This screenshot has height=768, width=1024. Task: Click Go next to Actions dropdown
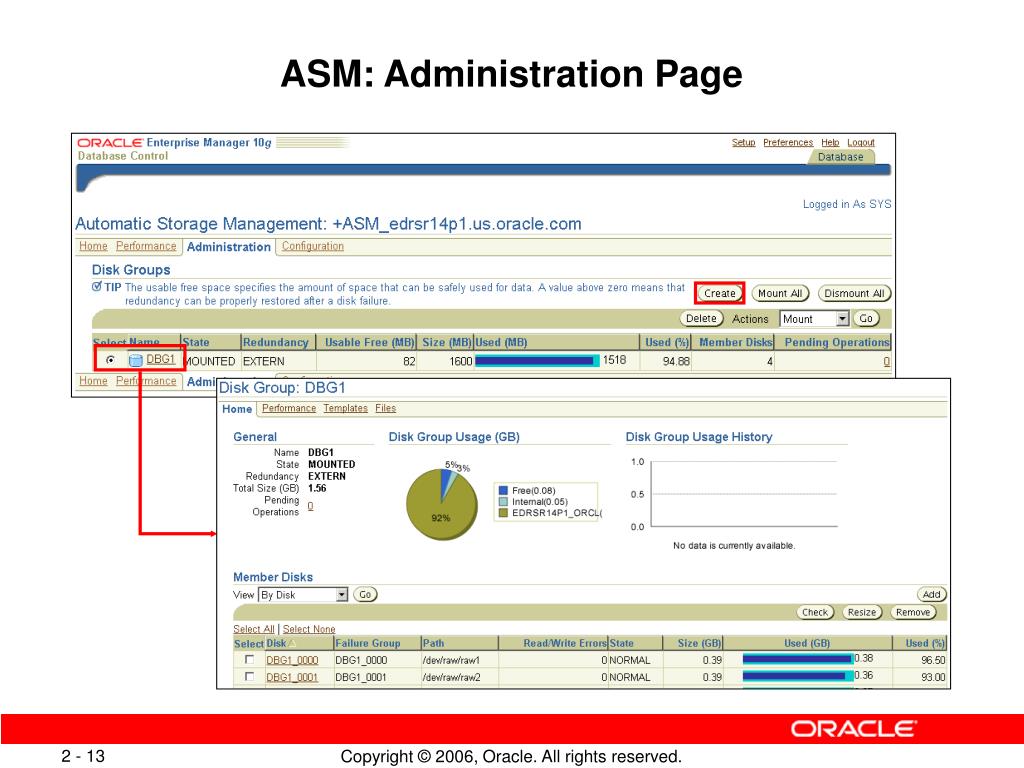pos(866,318)
